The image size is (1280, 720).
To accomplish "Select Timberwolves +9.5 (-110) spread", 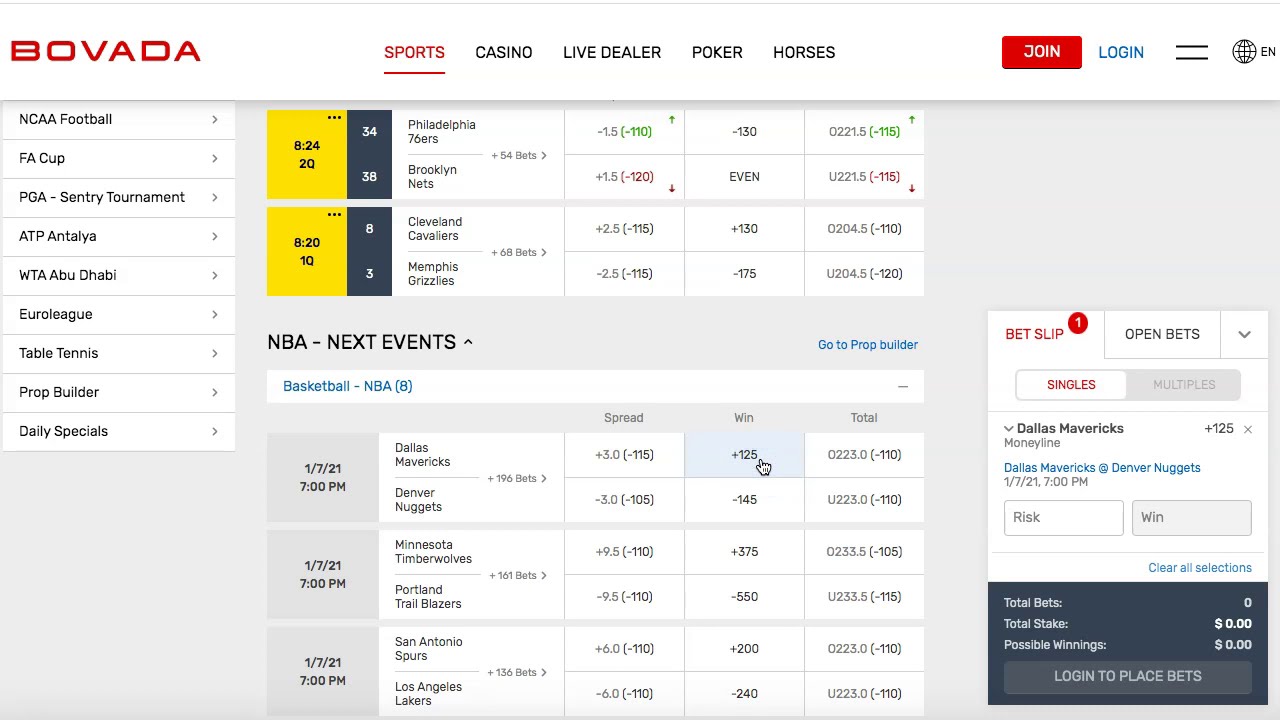I will point(624,552).
